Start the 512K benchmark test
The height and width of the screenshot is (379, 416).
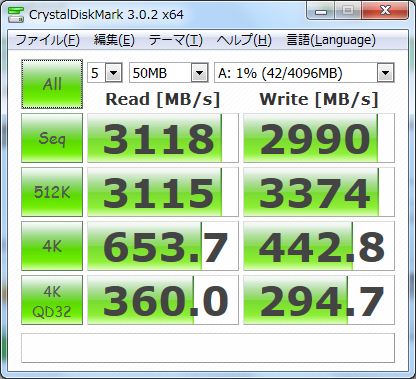52,192
